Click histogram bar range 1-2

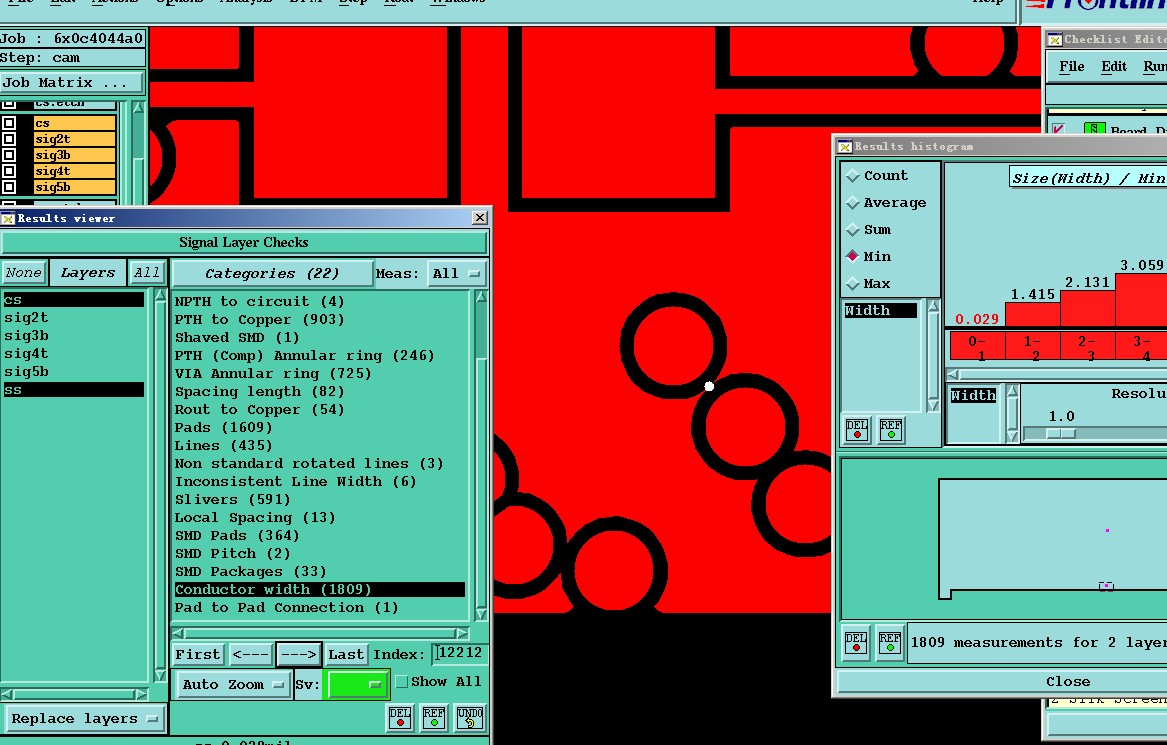coord(1032,347)
